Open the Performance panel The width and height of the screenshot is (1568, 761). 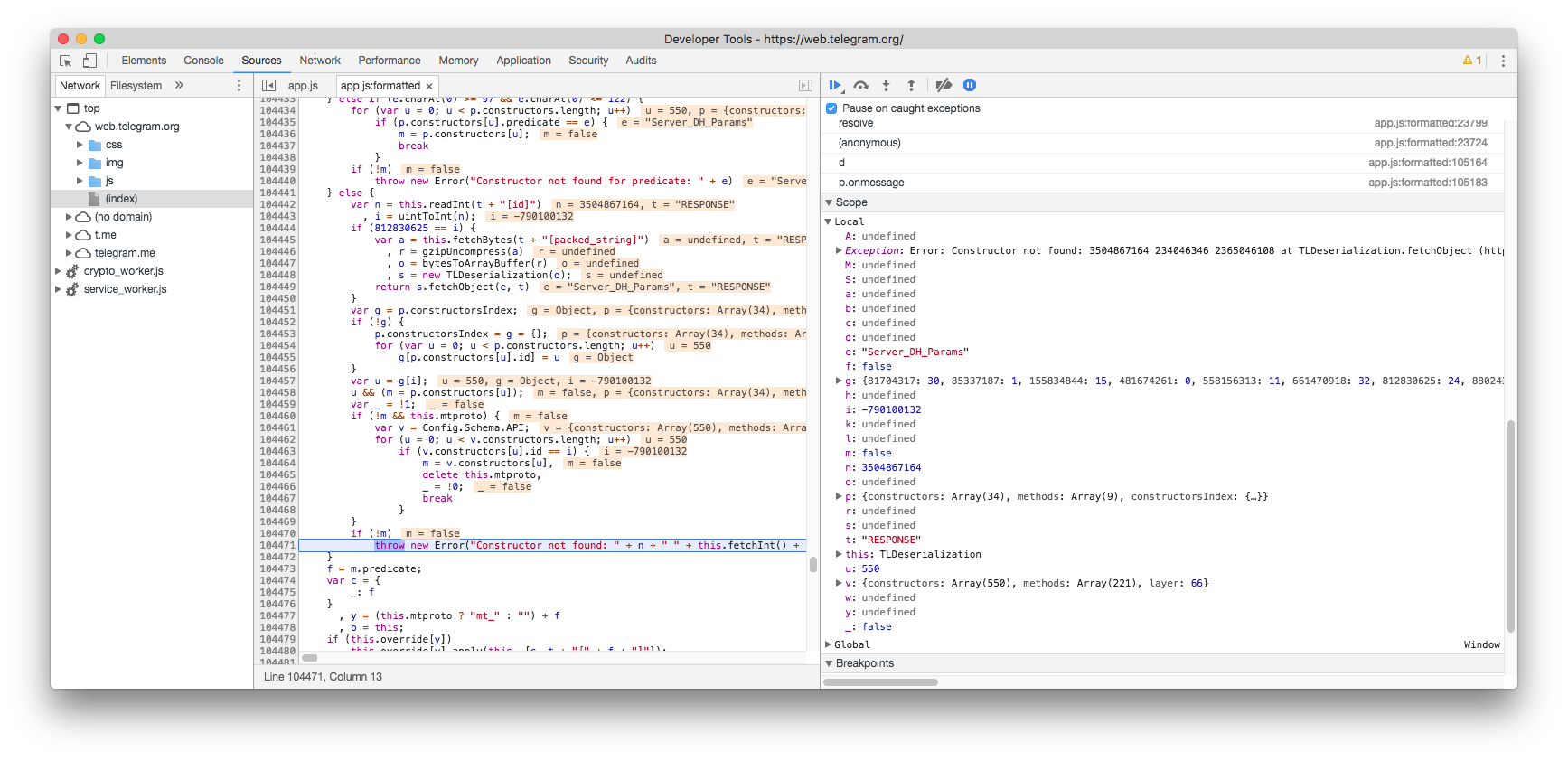390,61
